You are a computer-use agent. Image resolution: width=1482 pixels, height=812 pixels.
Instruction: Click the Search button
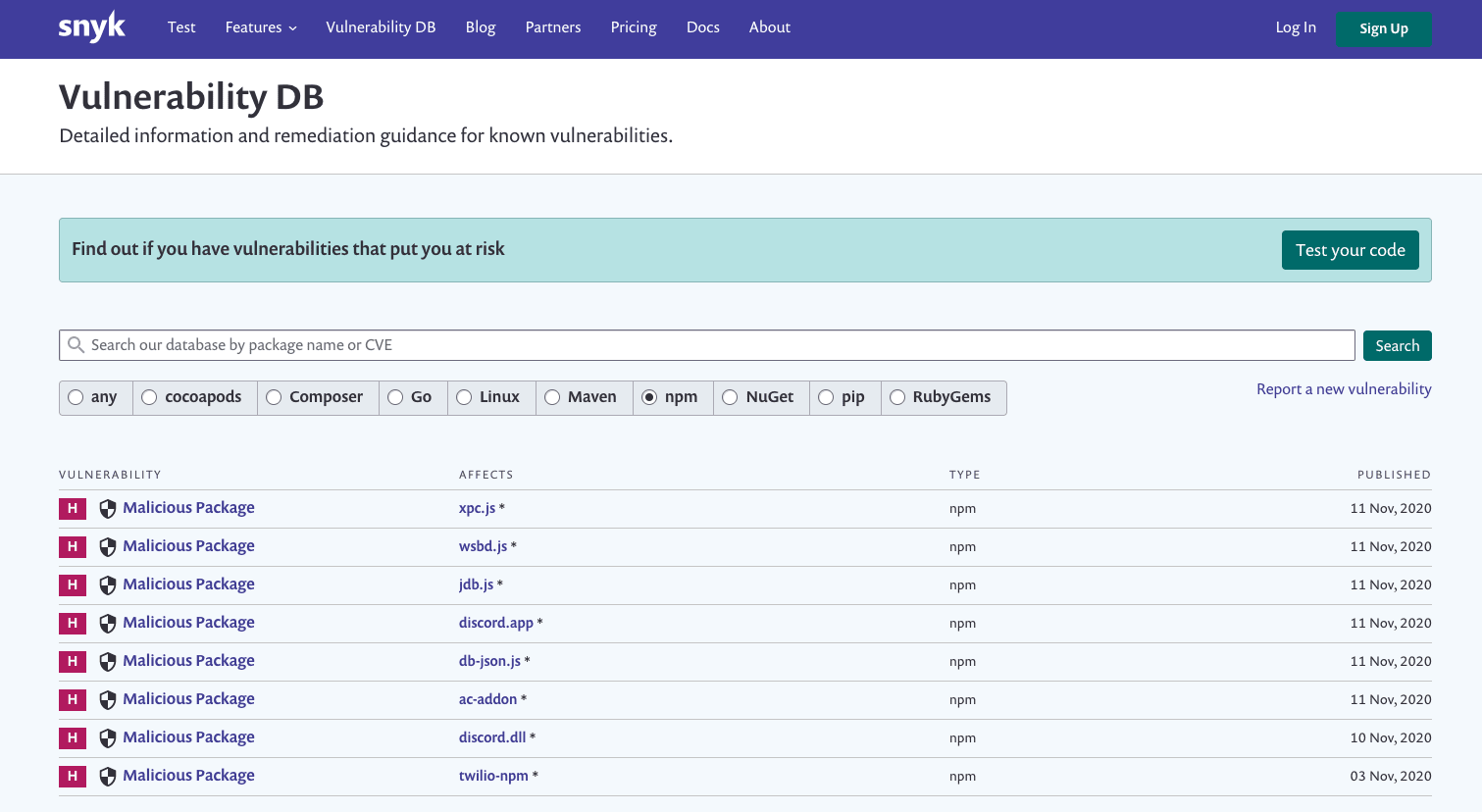pyautogui.click(x=1397, y=345)
